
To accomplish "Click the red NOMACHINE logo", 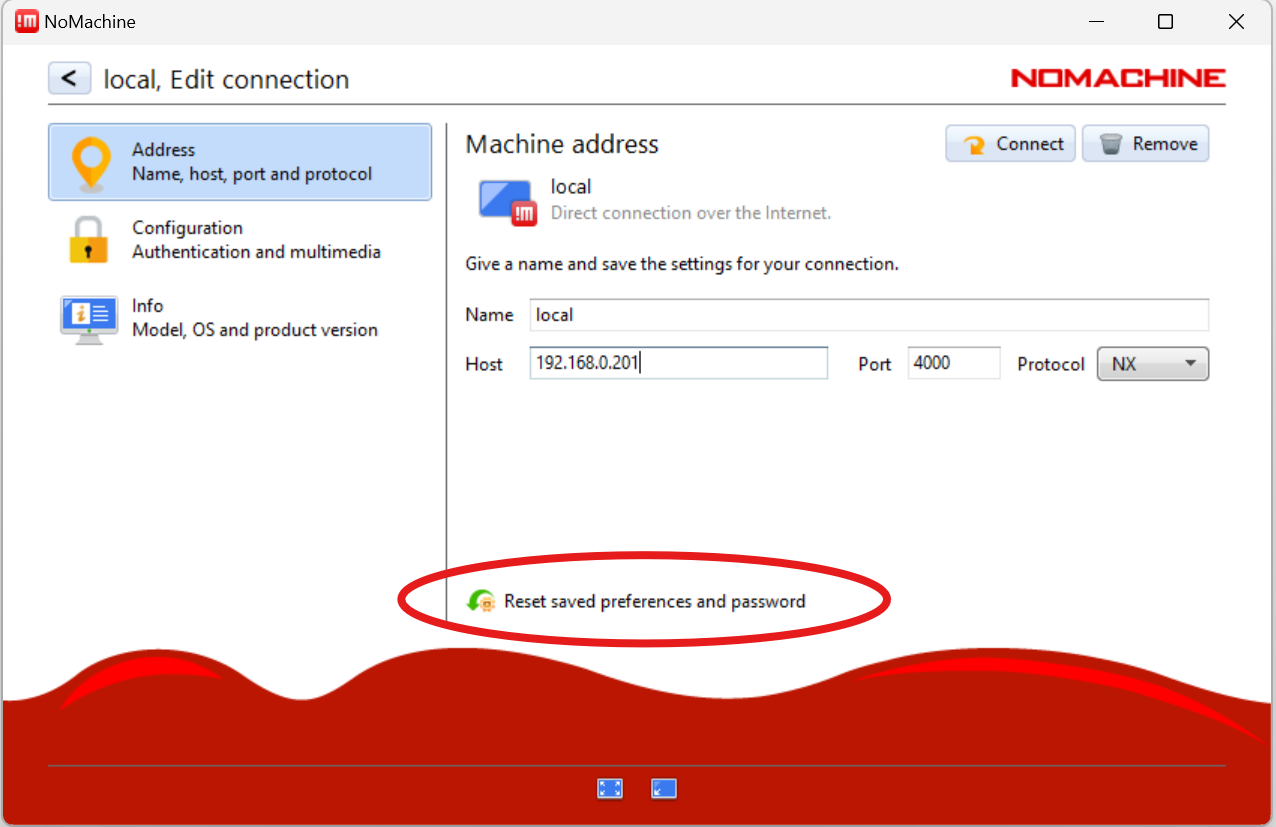I will click(1117, 78).
